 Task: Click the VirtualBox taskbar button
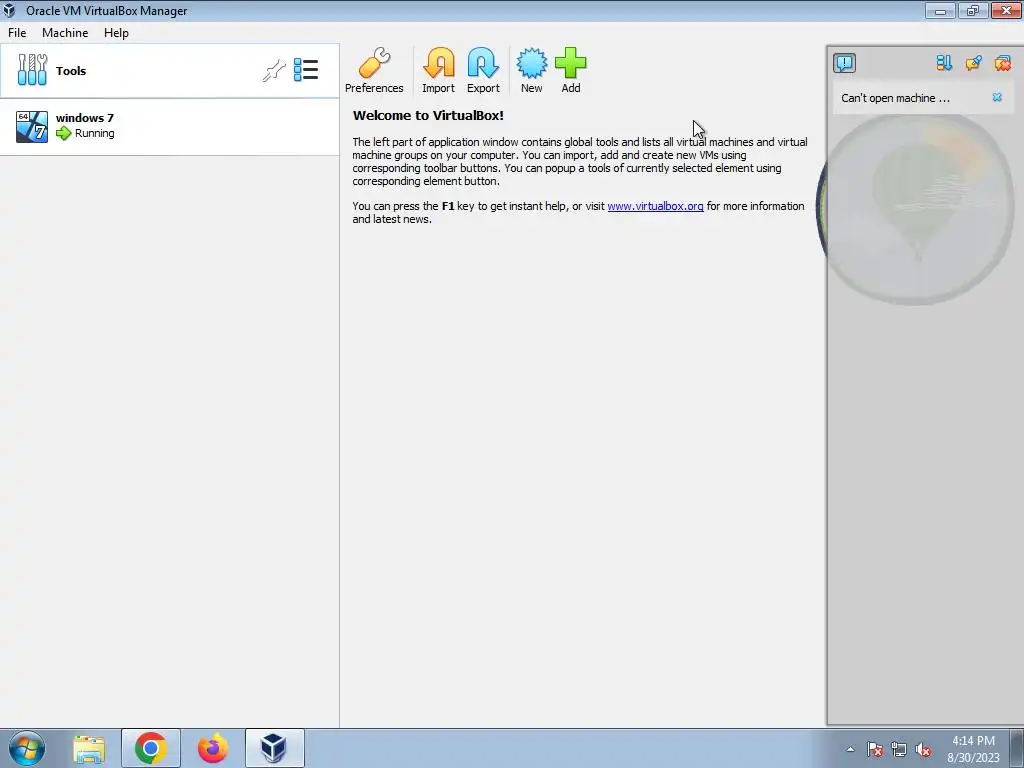click(274, 748)
